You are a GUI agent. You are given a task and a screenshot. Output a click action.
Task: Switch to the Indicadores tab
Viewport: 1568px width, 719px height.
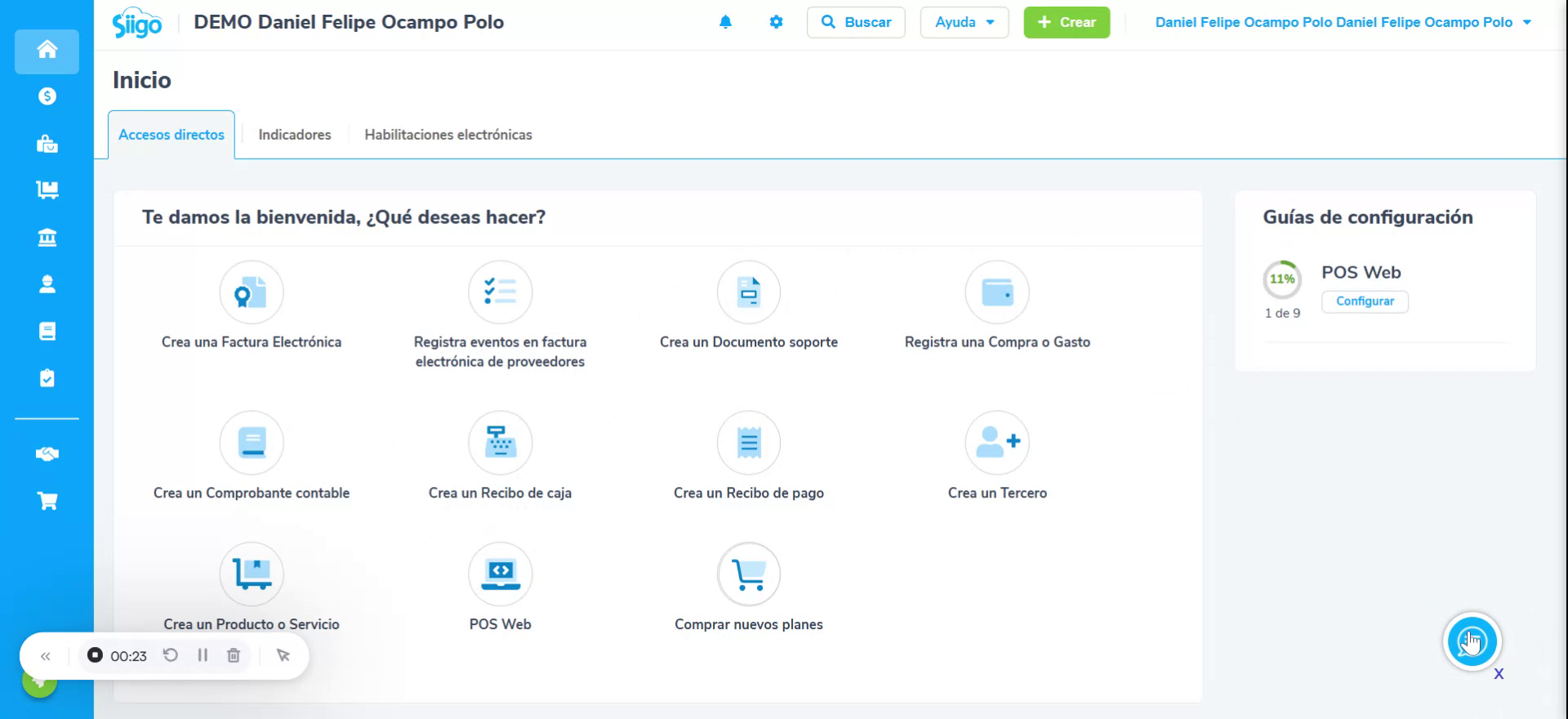point(295,135)
